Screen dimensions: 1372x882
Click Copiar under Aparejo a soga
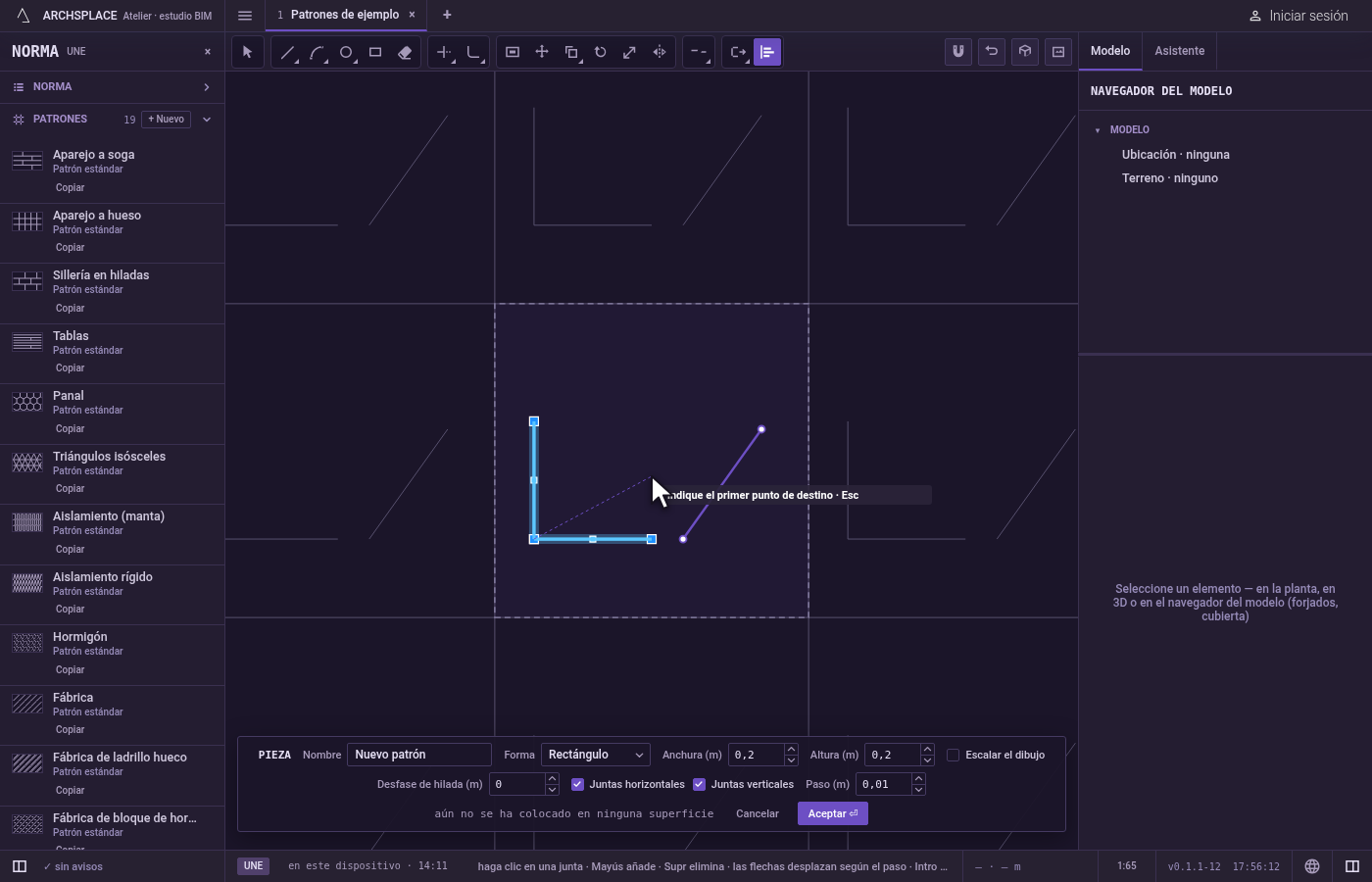(x=71, y=187)
